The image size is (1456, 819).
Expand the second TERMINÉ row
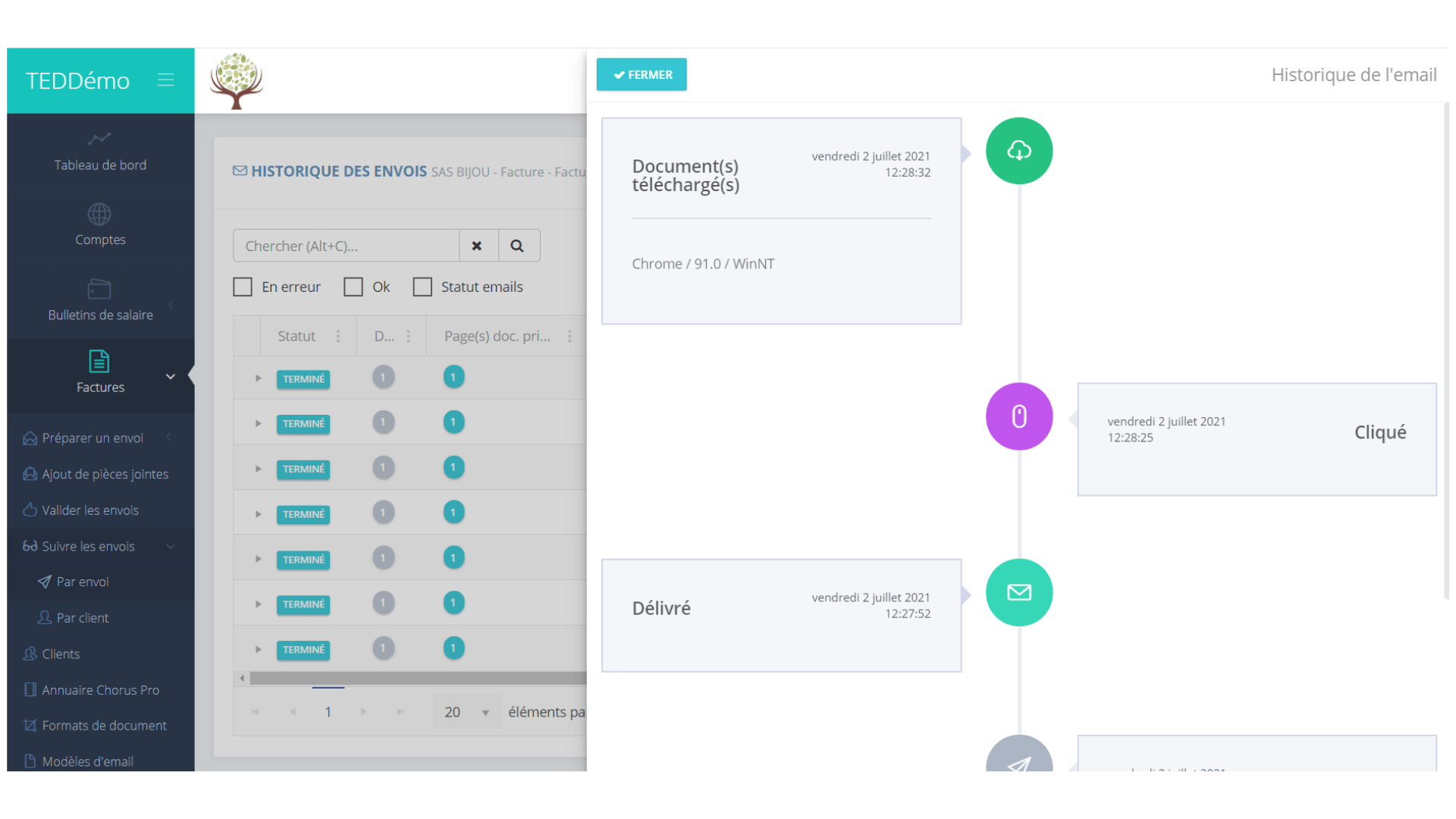(258, 423)
